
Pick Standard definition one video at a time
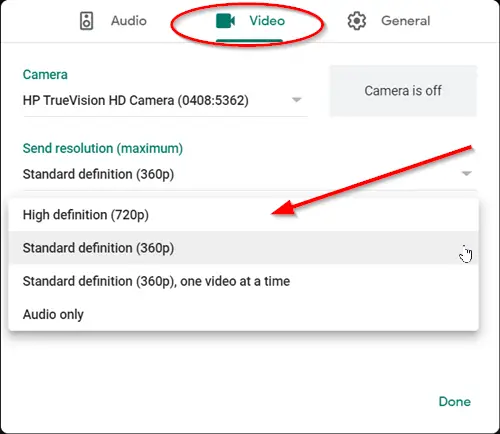click(x=244, y=281)
